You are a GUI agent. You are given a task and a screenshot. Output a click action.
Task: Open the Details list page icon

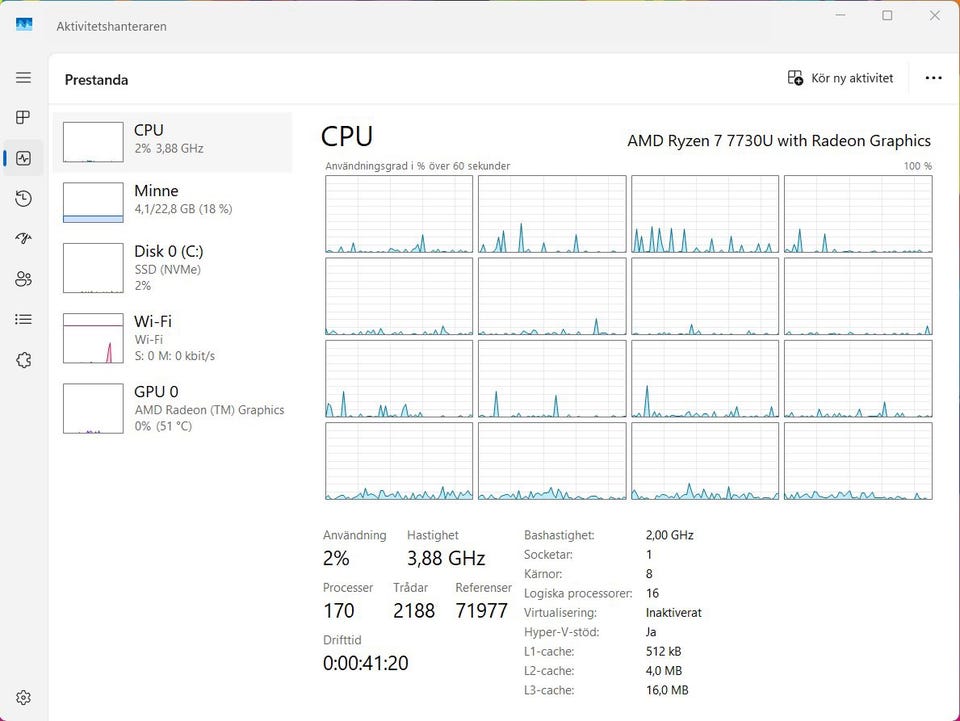coord(23,319)
